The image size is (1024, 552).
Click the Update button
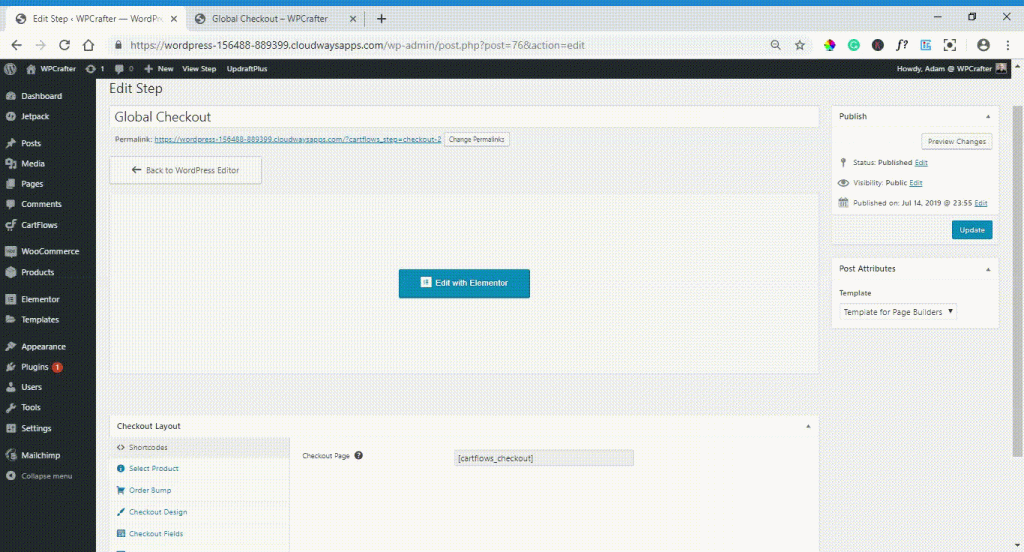(972, 230)
